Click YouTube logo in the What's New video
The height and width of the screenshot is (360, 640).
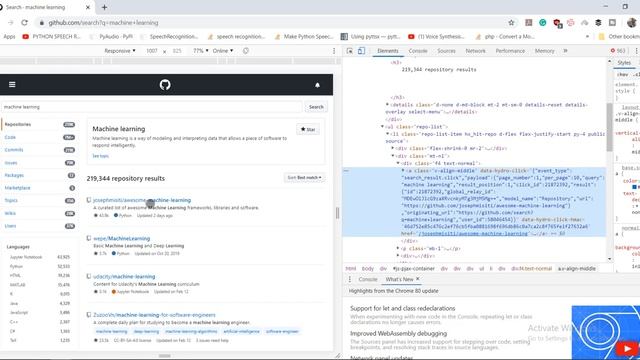[628, 348]
